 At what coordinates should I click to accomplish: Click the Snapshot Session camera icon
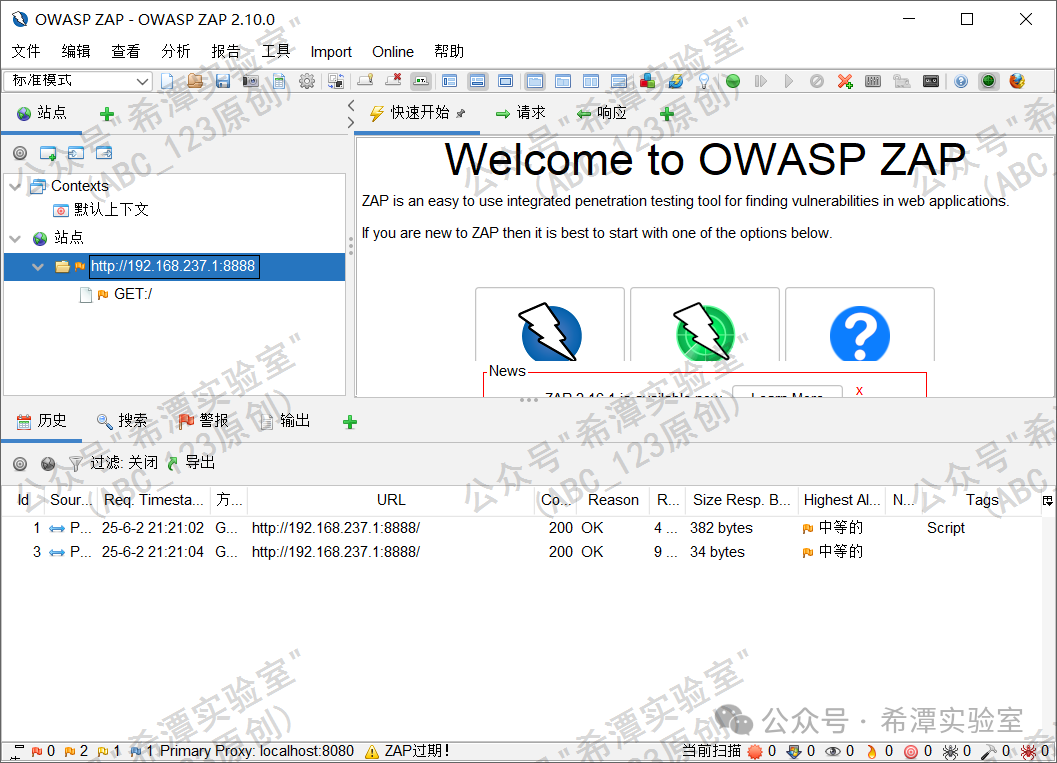coord(251,82)
